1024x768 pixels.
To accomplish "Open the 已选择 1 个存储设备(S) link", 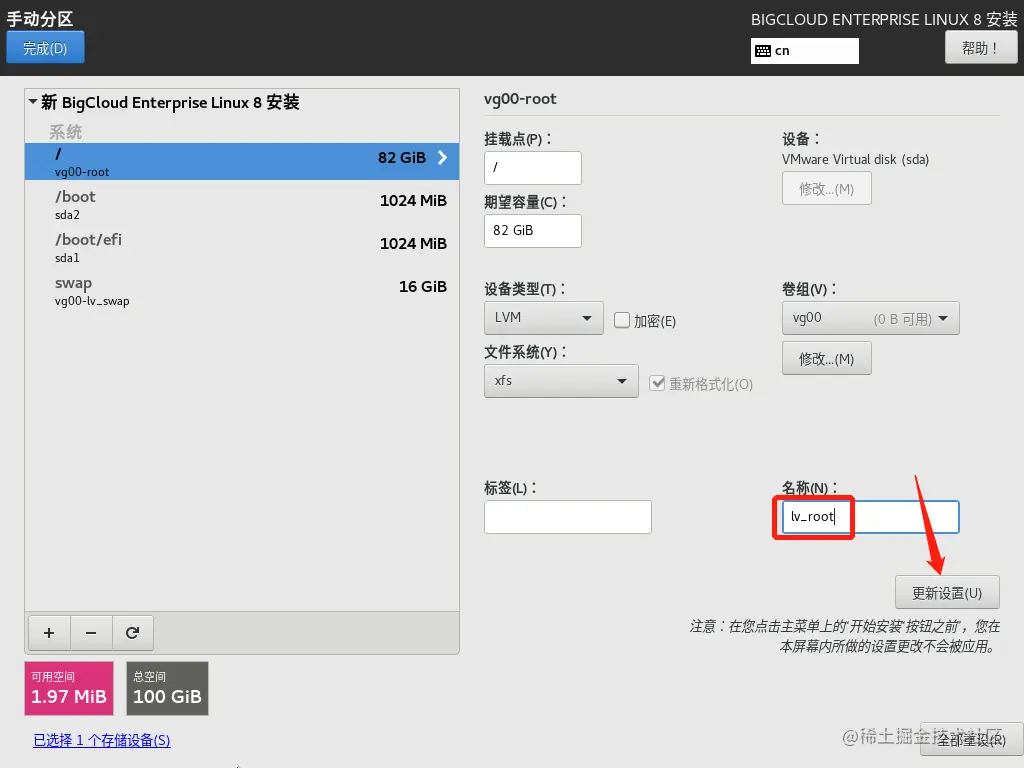I will 102,740.
